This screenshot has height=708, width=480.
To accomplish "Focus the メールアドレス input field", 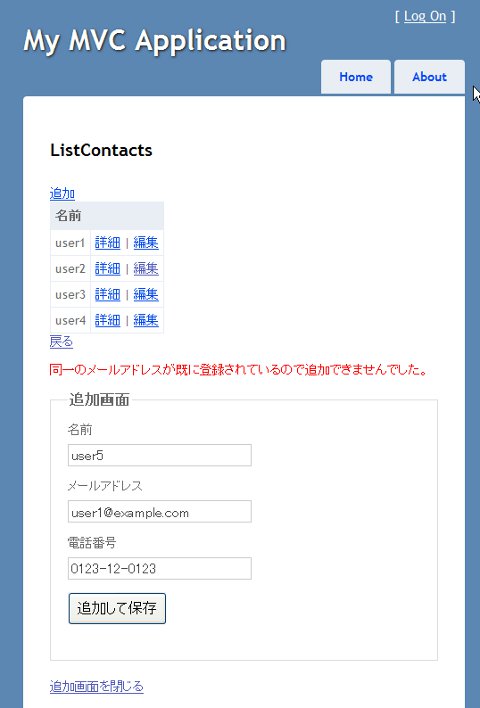I will click(x=160, y=512).
